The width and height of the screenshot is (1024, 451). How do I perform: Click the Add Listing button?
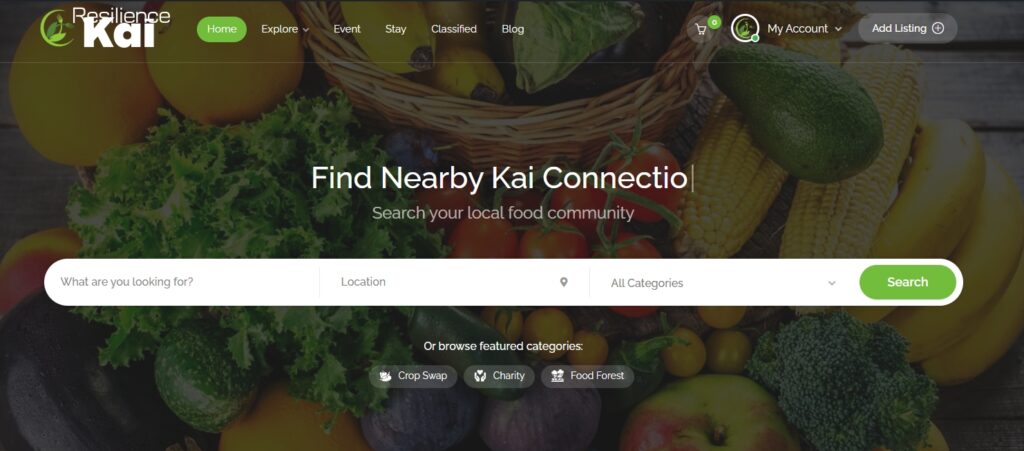[x=908, y=29]
